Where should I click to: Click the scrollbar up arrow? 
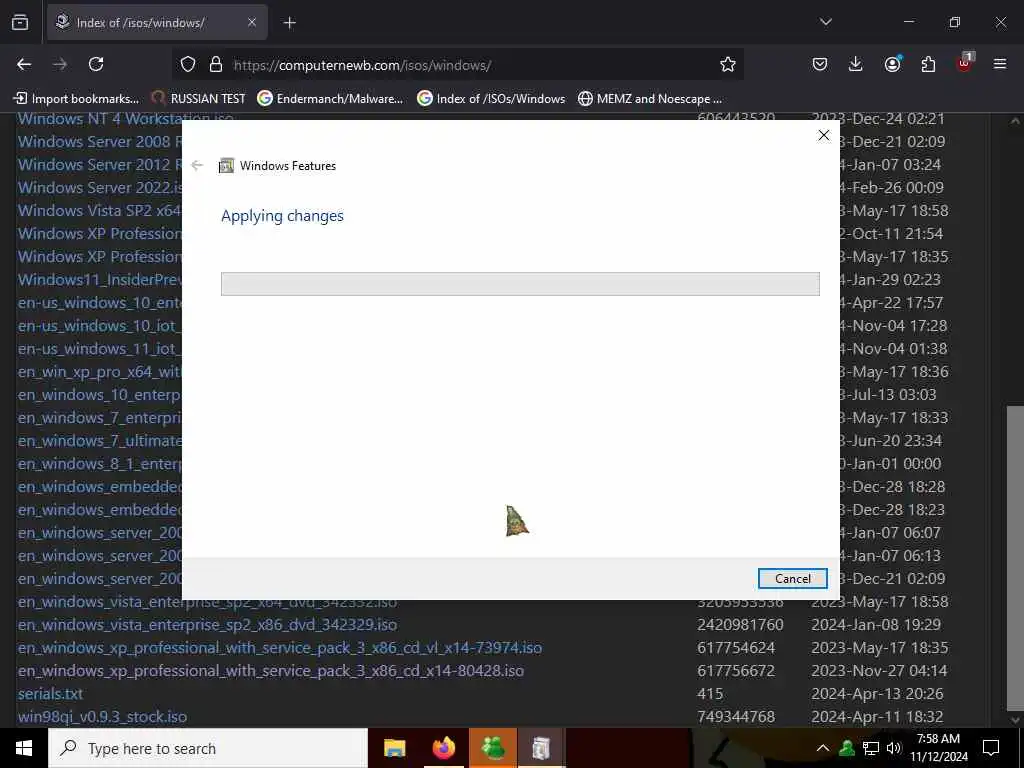(1015, 121)
